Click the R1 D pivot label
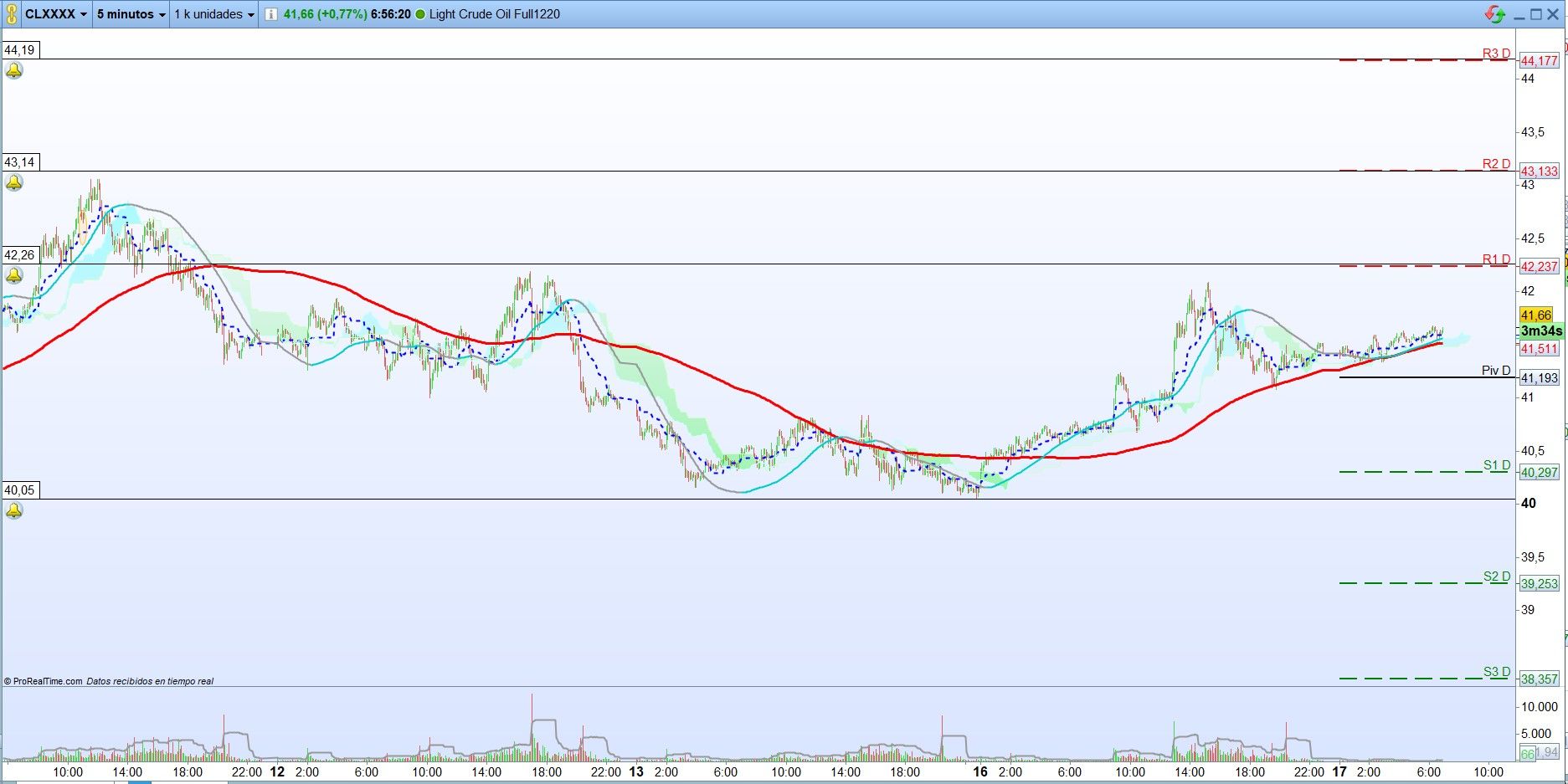Screen dimensions: 1568x784 [x=1496, y=259]
